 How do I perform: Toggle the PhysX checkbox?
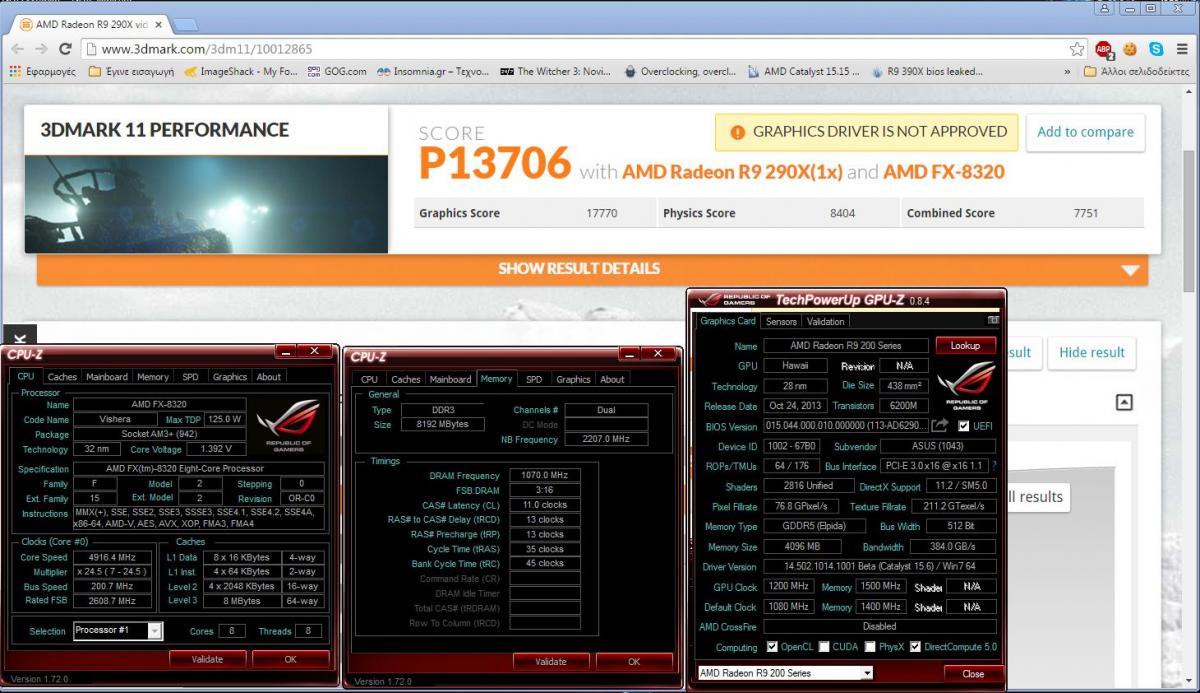click(x=871, y=647)
